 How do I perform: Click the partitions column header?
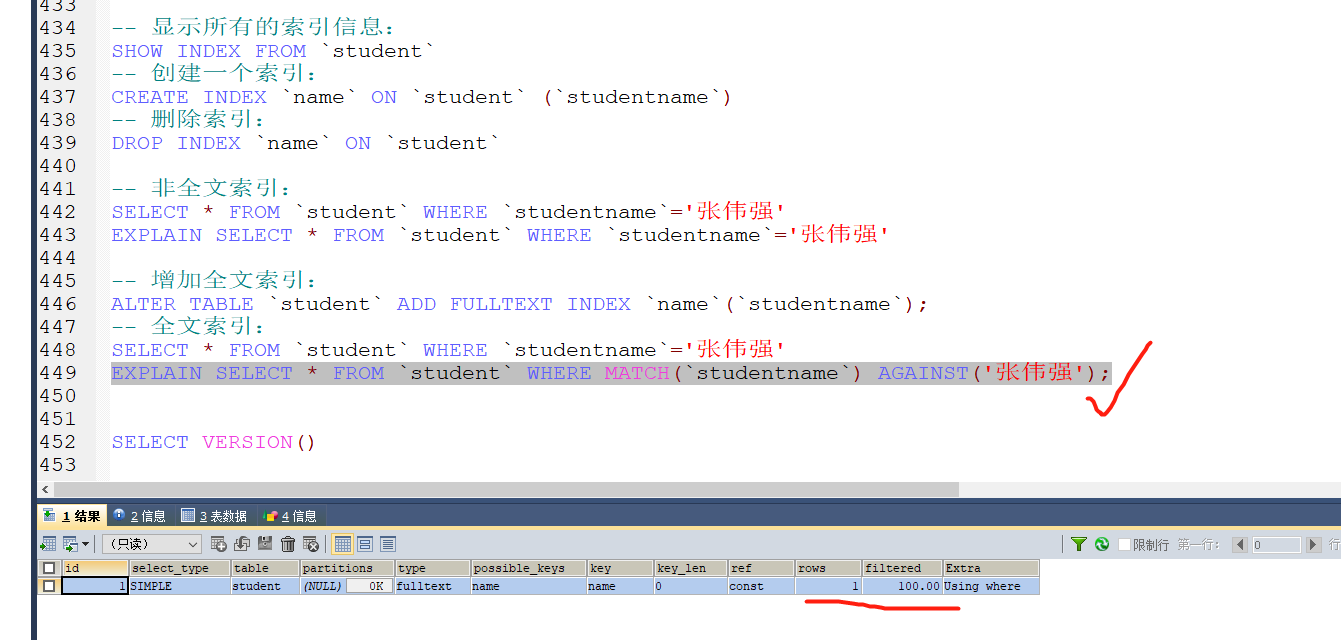tap(347, 568)
